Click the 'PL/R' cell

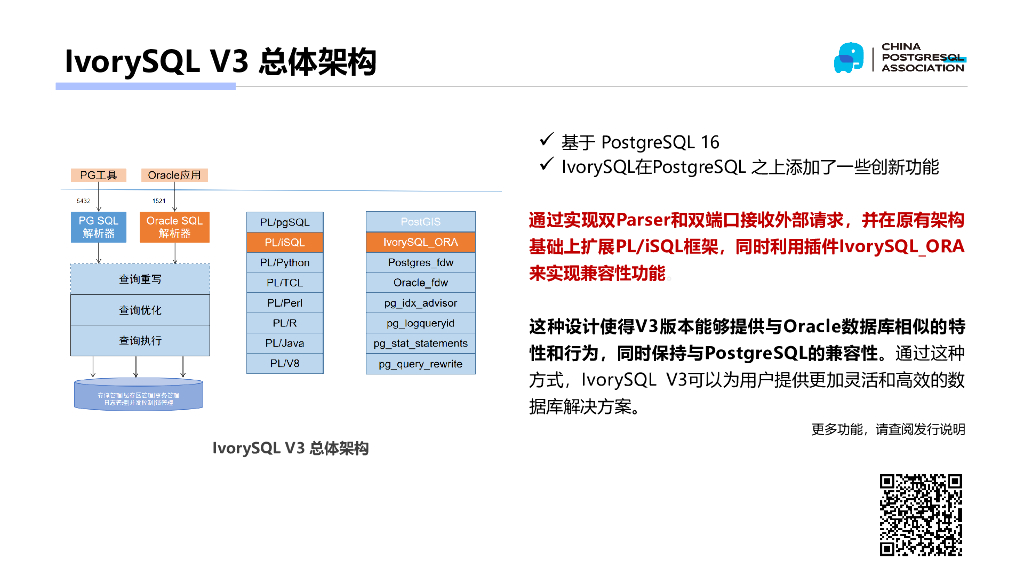[285, 323]
